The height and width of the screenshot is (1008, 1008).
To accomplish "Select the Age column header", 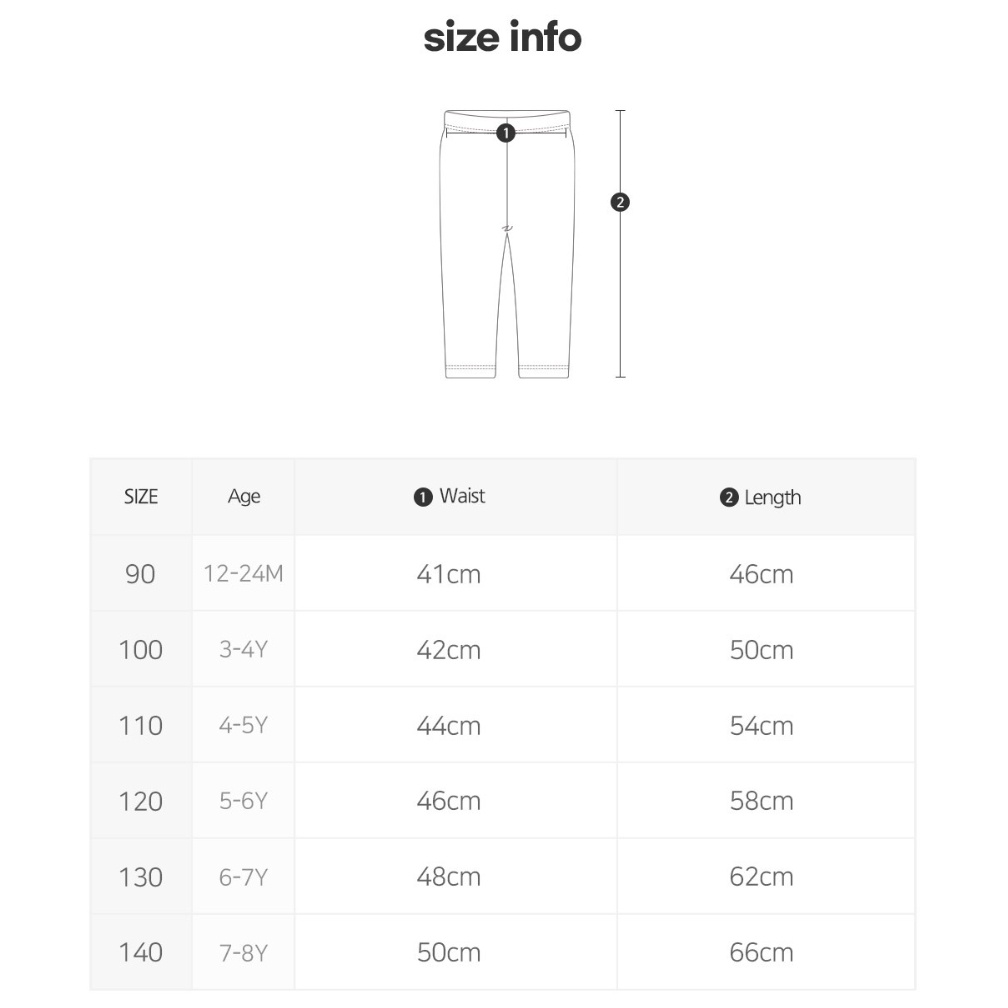I will tap(244, 496).
